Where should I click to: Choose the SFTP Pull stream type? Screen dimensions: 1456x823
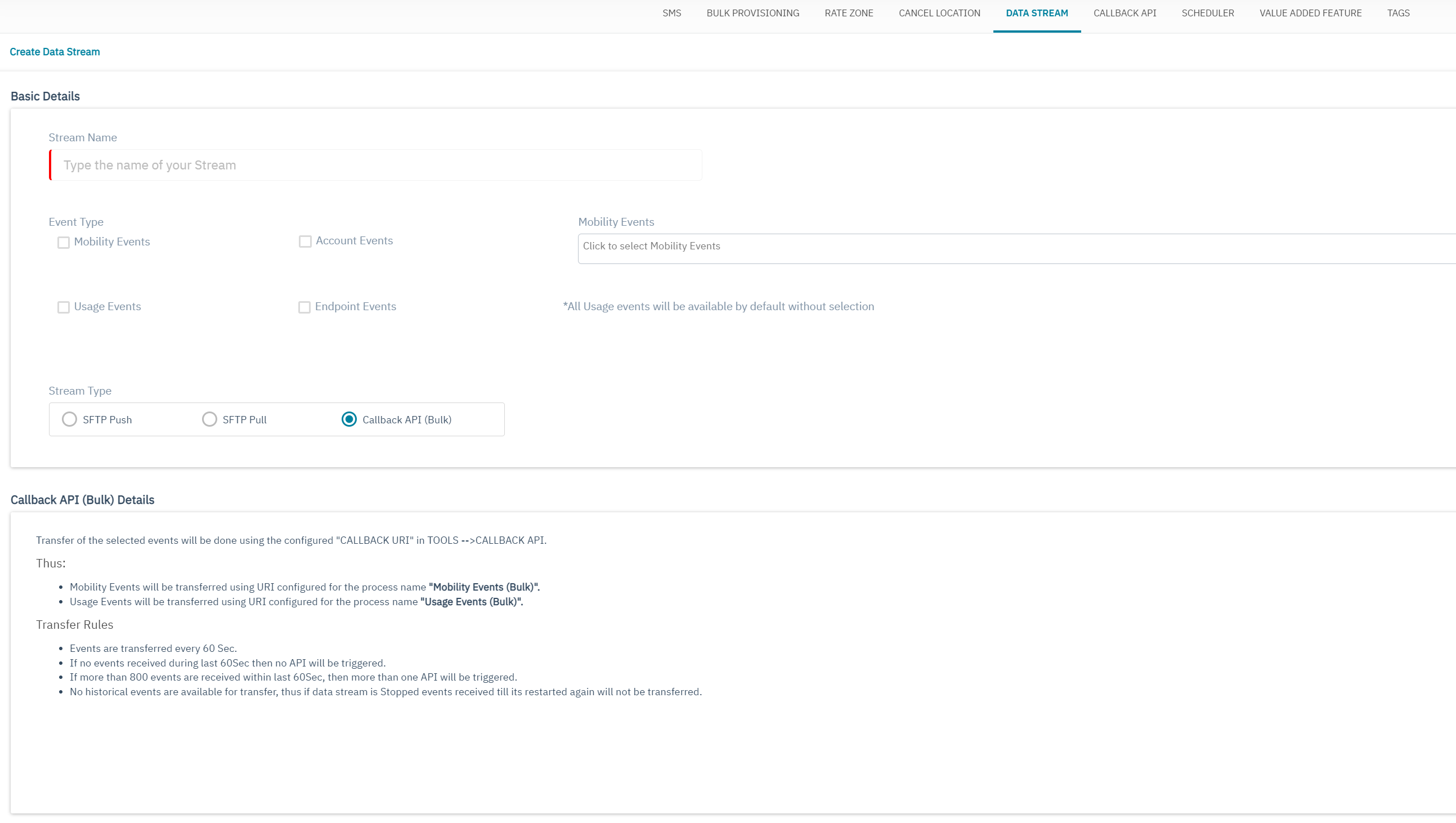click(210, 419)
